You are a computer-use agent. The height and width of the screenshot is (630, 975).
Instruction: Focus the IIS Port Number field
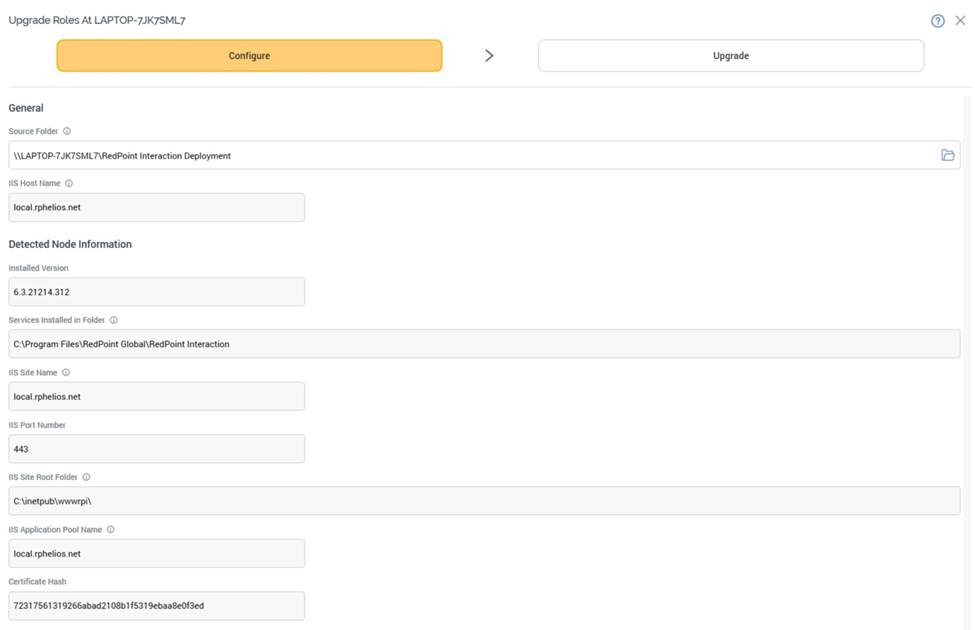[156, 449]
